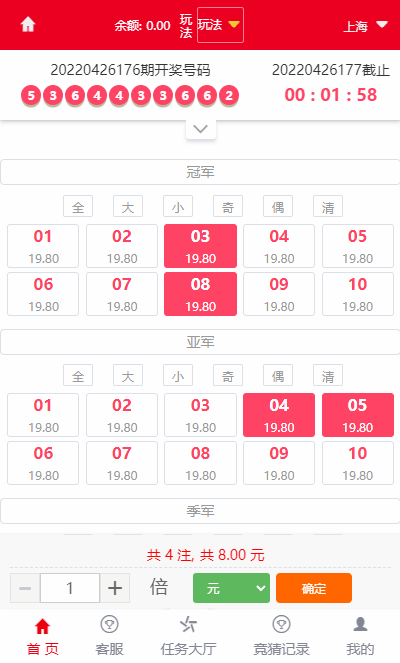Open the 上海 region dropdown
Image resolution: width=400 pixels, height=663 pixels.
[365, 26]
